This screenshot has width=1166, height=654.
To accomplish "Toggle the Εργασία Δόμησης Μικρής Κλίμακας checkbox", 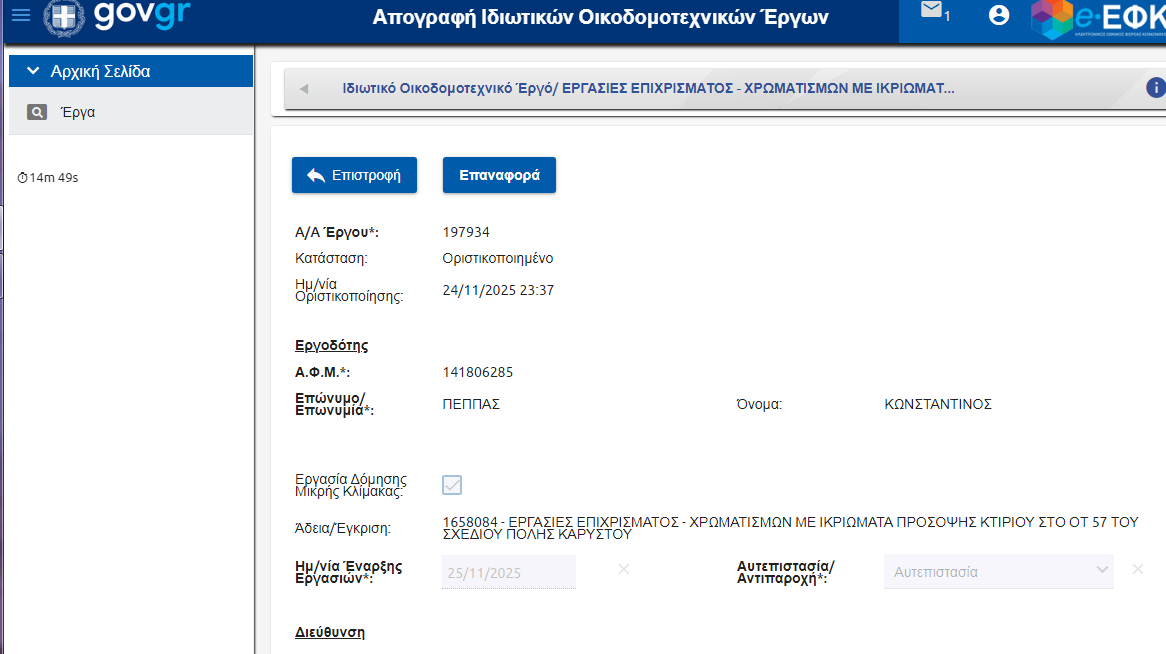I will [452, 485].
